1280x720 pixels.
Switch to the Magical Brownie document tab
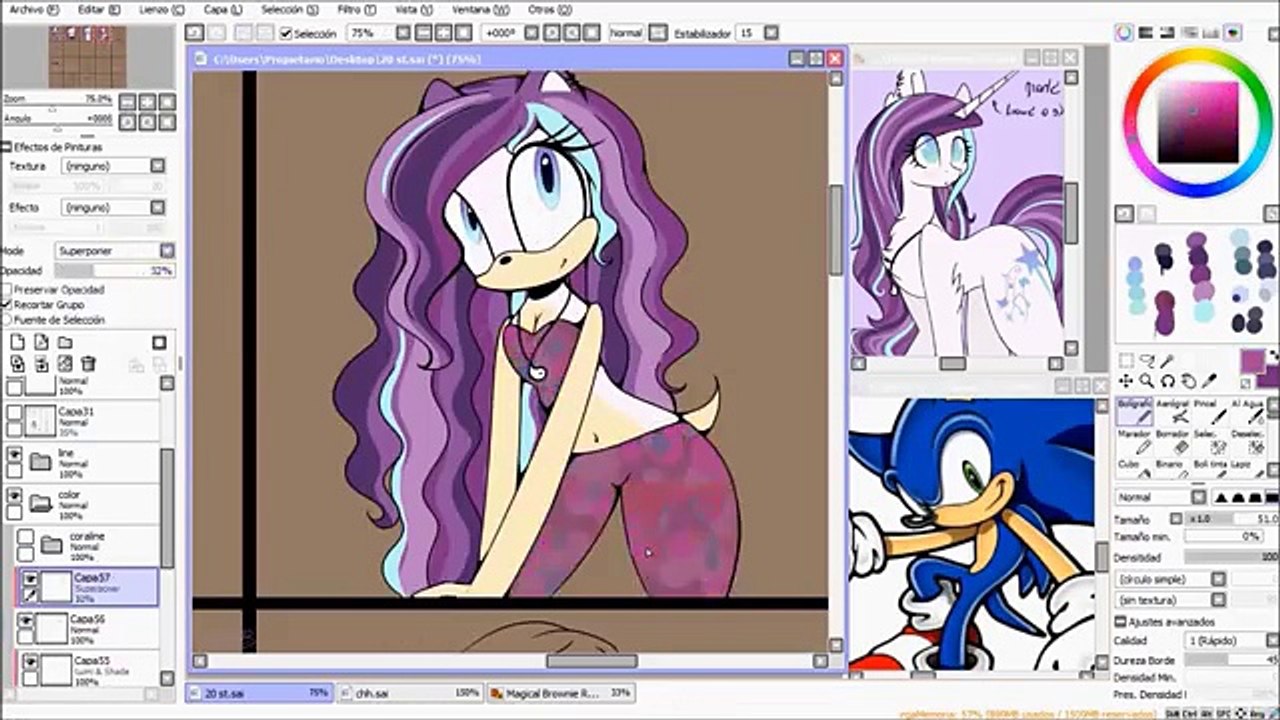pos(560,692)
